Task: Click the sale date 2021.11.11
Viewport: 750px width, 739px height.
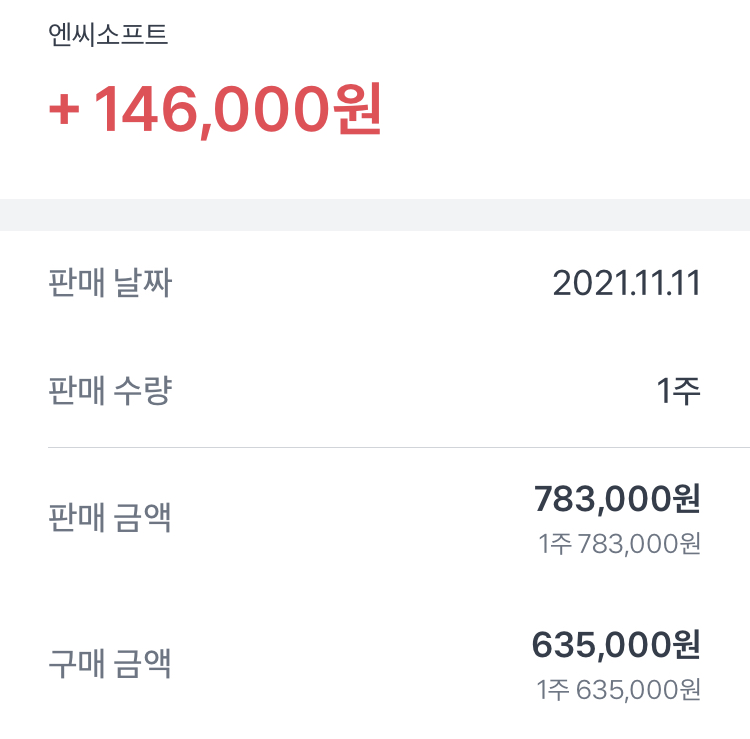Action: [x=626, y=284]
